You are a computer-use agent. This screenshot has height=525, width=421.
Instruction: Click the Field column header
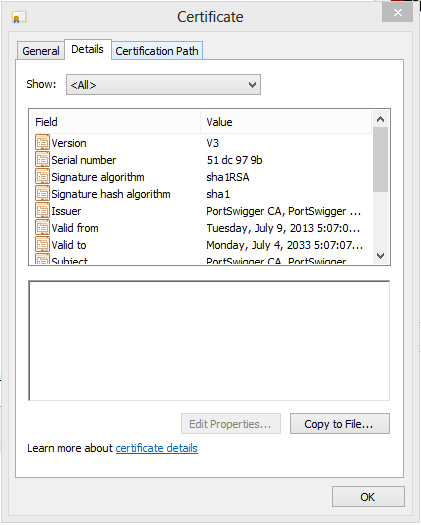(115, 122)
